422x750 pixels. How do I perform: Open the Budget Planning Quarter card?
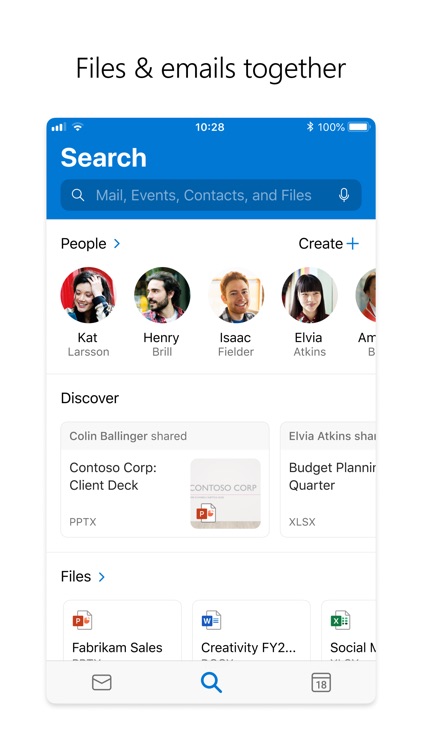[328, 479]
